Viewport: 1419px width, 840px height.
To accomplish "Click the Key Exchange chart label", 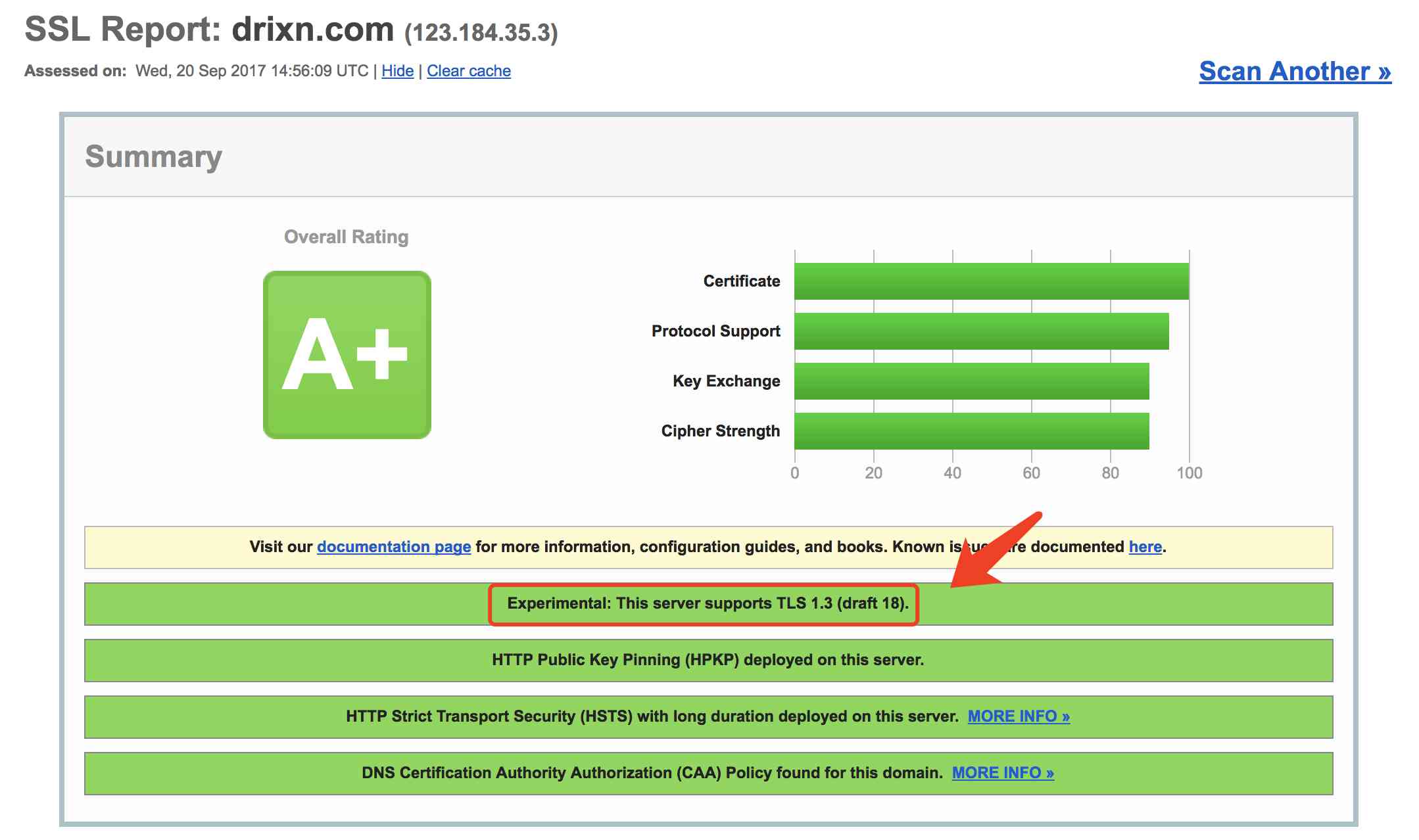I will pyautogui.click(x=727, y=381).
